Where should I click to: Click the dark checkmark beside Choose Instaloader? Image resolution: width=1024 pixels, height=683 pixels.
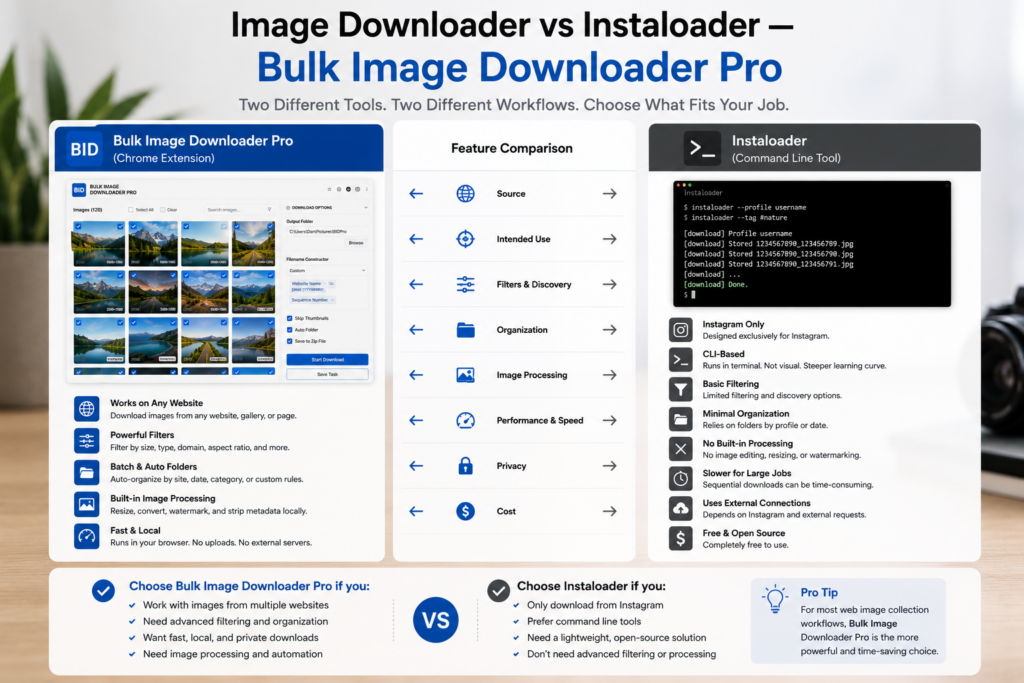point(498,590)
